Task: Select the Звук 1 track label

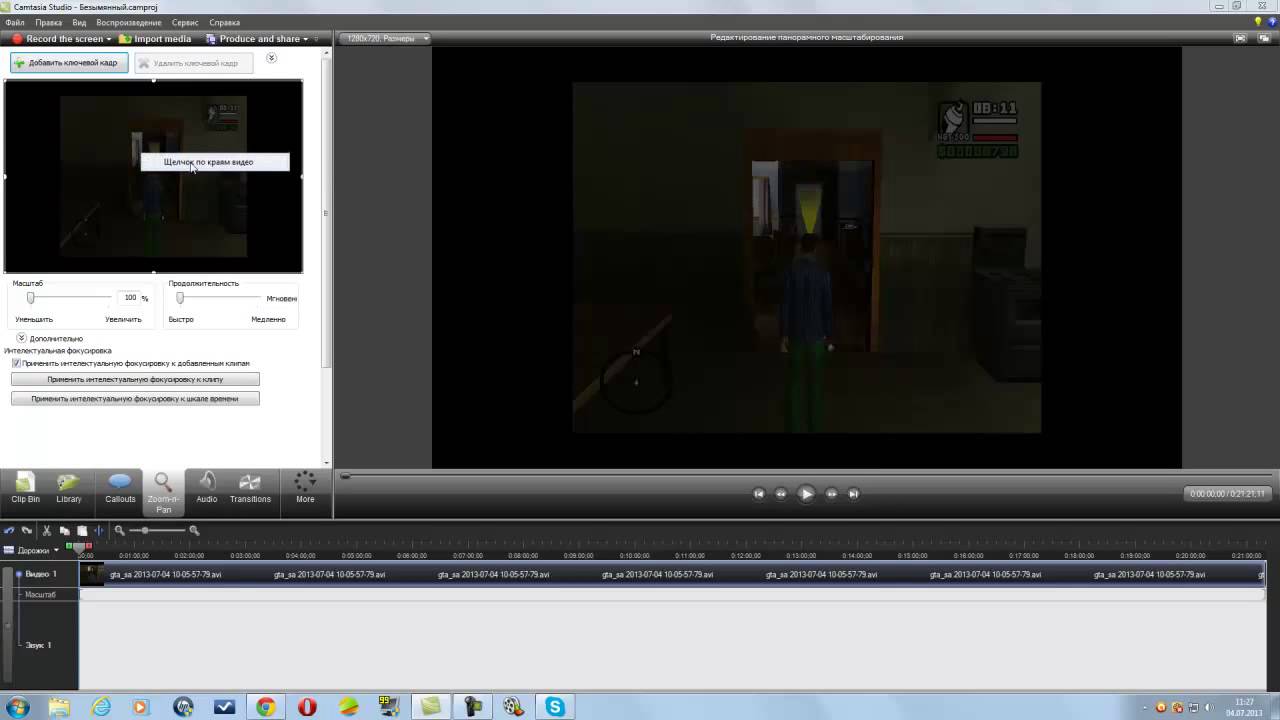Action: pos(38,645)
